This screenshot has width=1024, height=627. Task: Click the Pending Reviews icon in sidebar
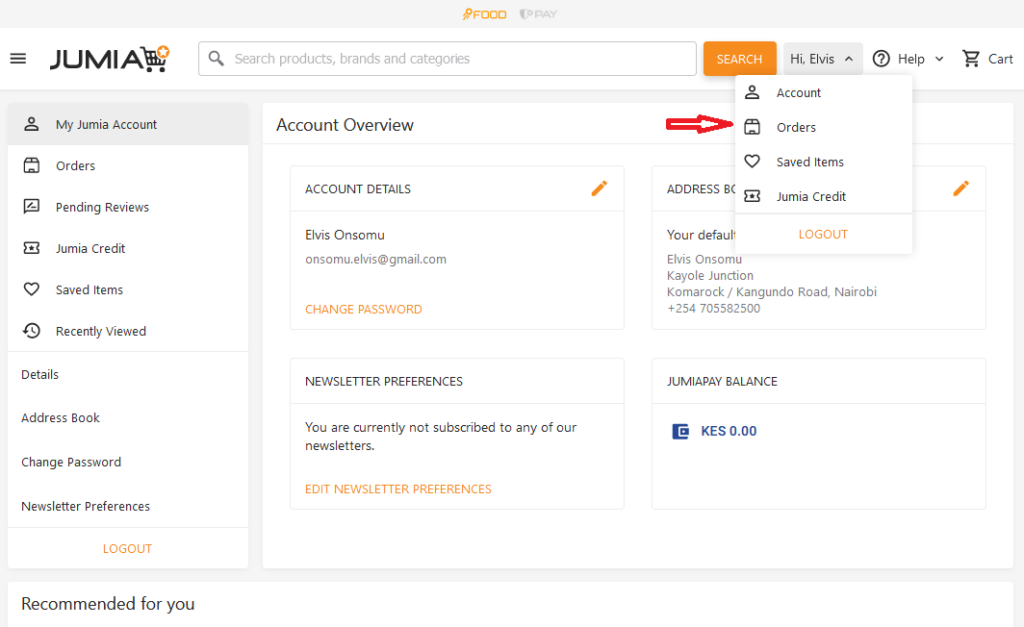coord(31,206)
